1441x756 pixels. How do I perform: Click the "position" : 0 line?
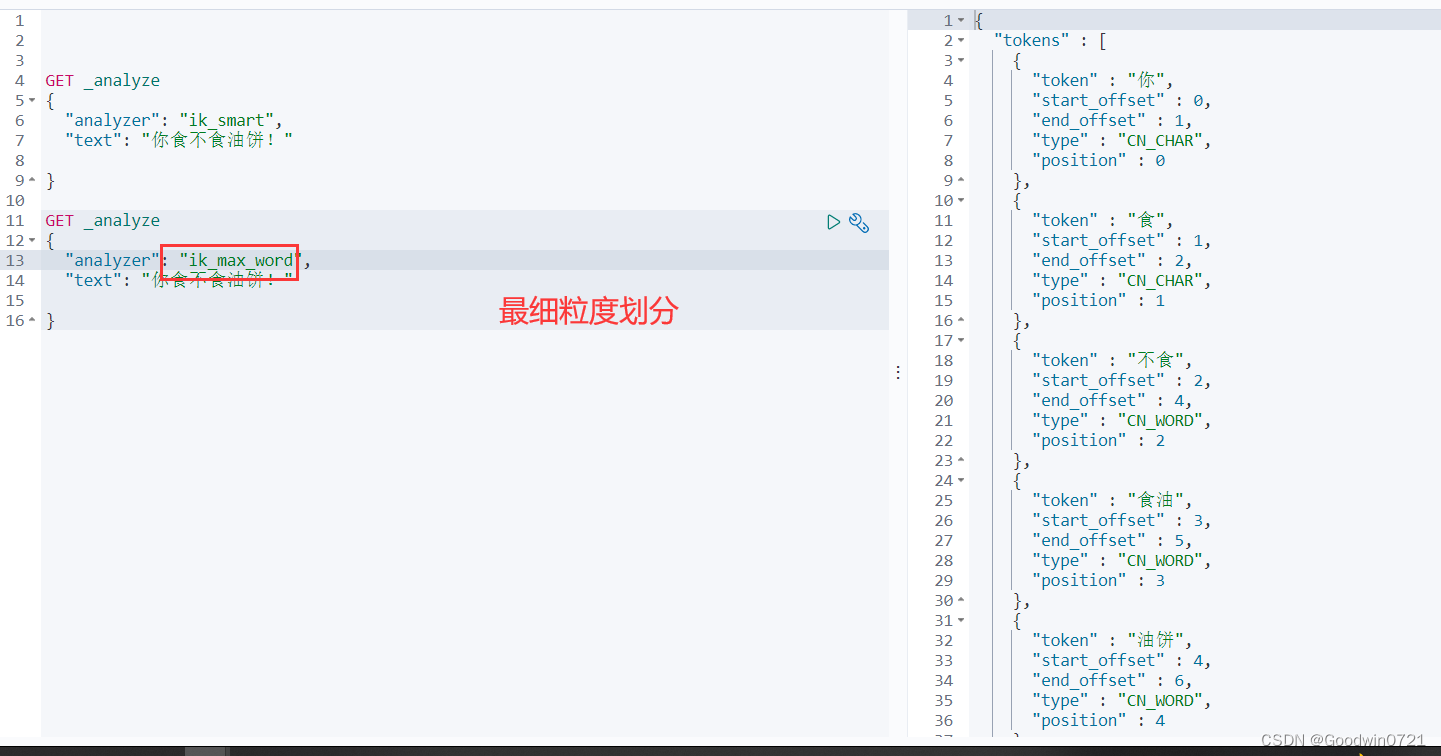(x=1098, y=160)
